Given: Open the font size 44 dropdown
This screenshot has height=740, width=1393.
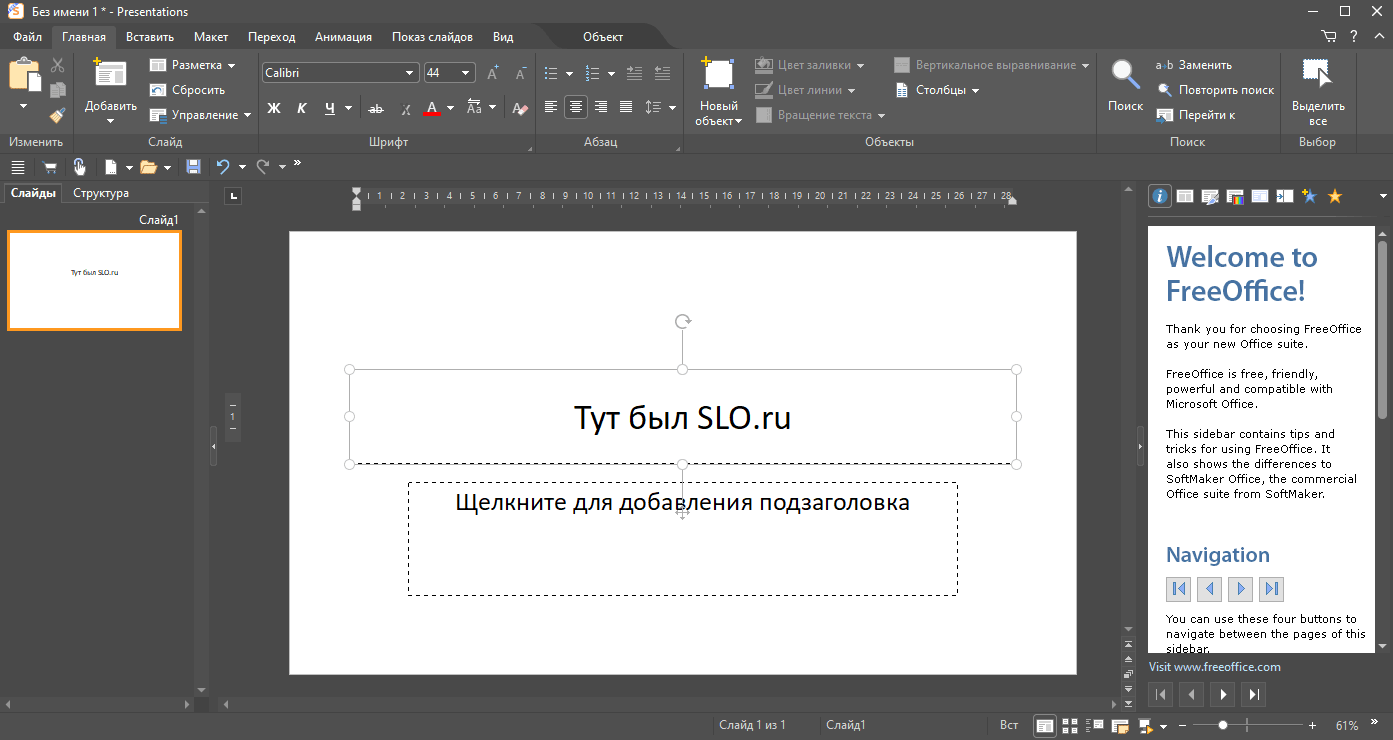Looking at the screenshot, I should coord(467,73).
